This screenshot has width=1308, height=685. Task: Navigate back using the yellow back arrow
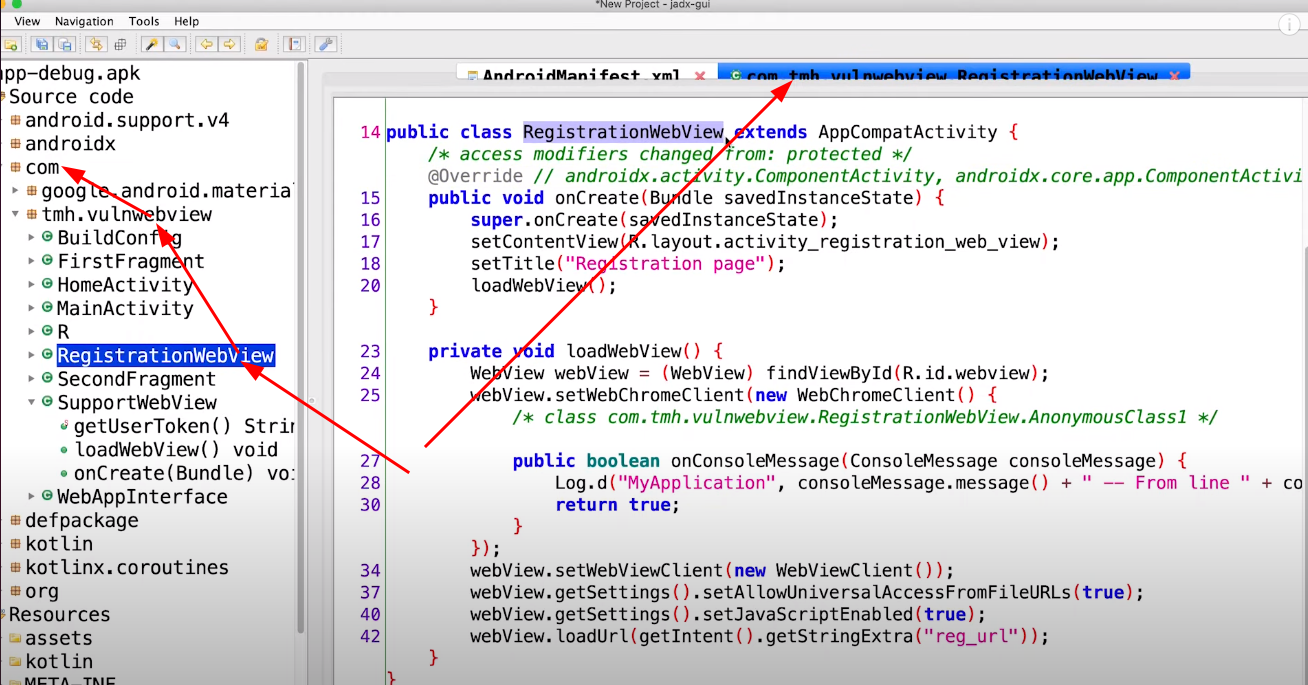pyautogui.click(x=205, y=44)
